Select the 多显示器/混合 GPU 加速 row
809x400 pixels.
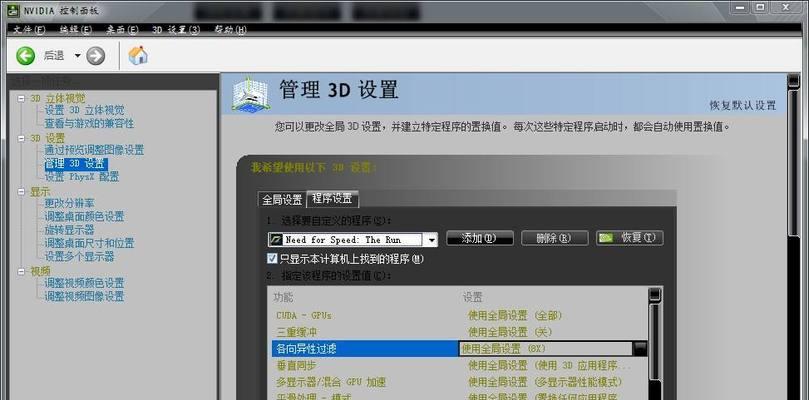[459, 382]
